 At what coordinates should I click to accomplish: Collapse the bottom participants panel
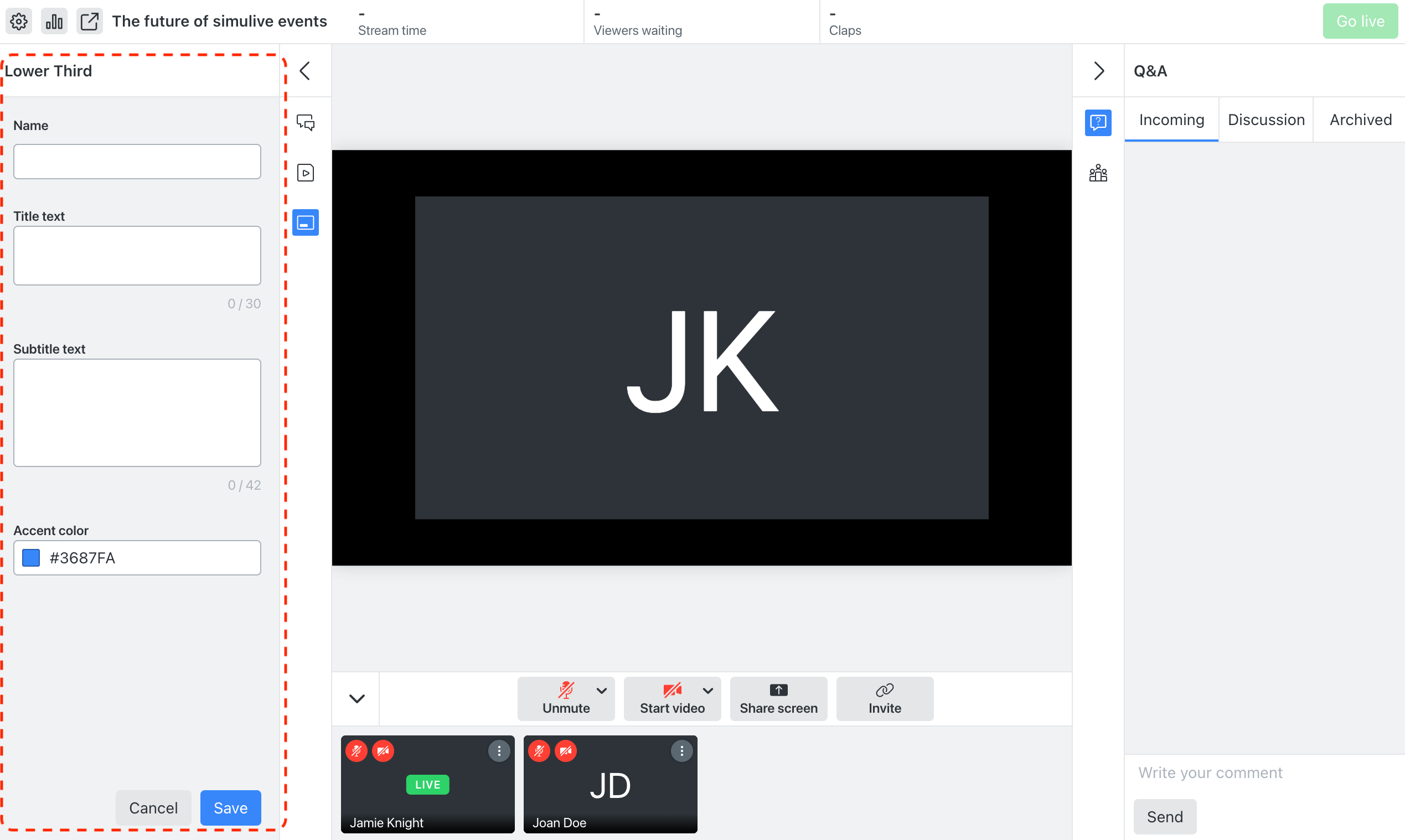click(x=355, y=698)
